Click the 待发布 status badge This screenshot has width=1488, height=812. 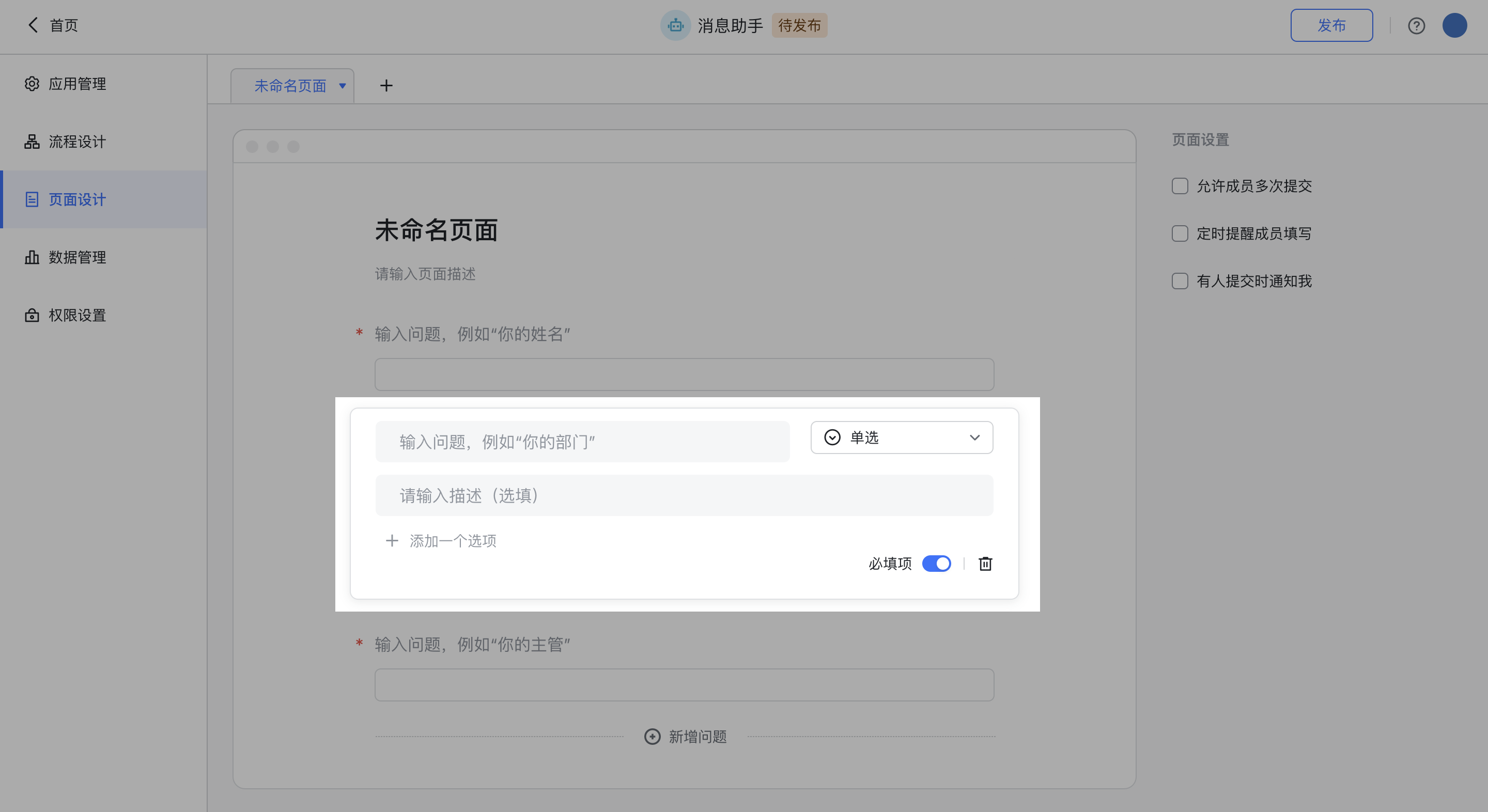point(799,25)
